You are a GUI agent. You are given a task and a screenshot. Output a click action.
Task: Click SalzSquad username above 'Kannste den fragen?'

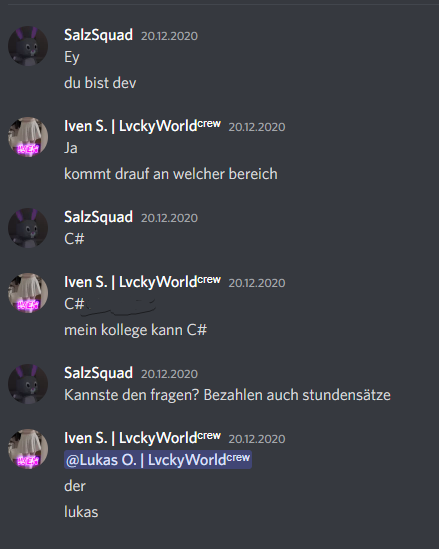pos(98,373)
